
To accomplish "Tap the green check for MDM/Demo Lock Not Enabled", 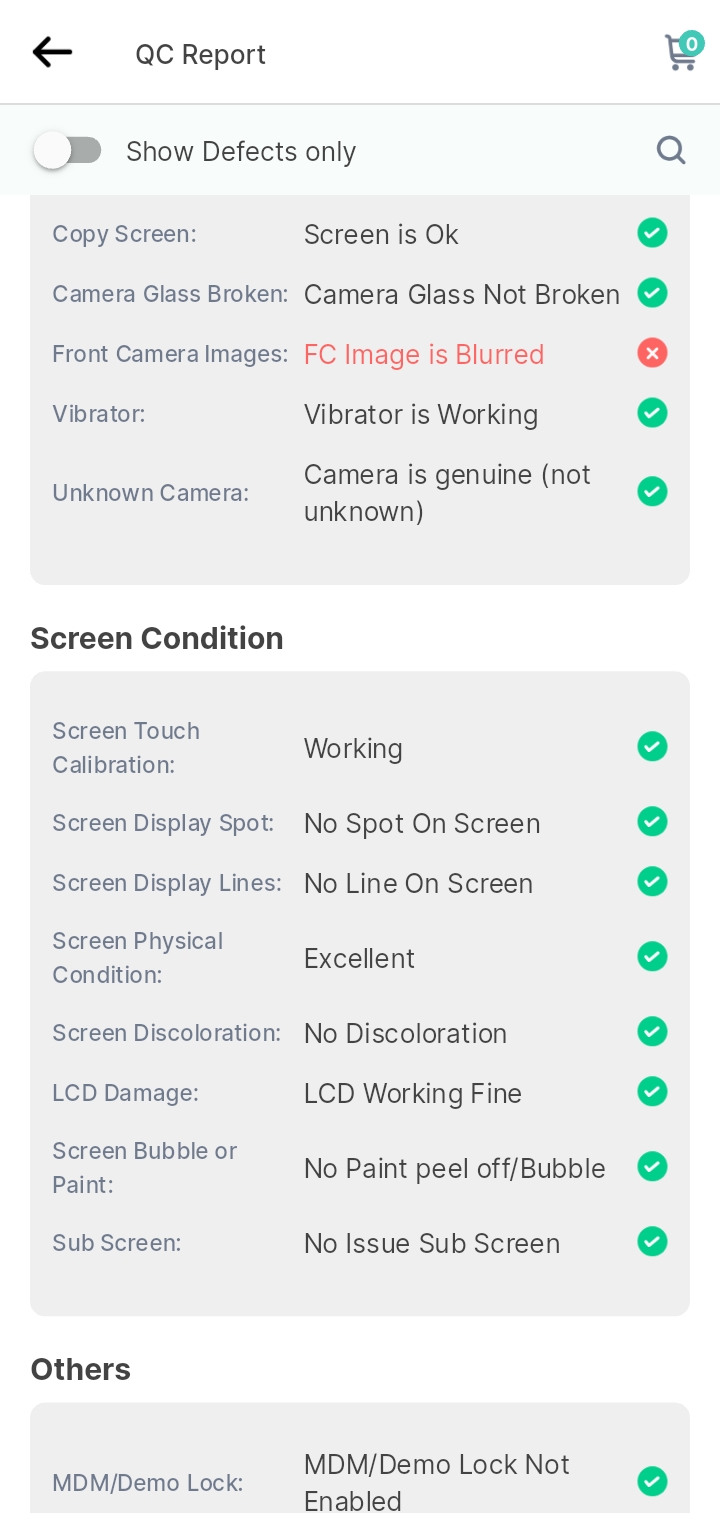I will tap(652, 1481).
